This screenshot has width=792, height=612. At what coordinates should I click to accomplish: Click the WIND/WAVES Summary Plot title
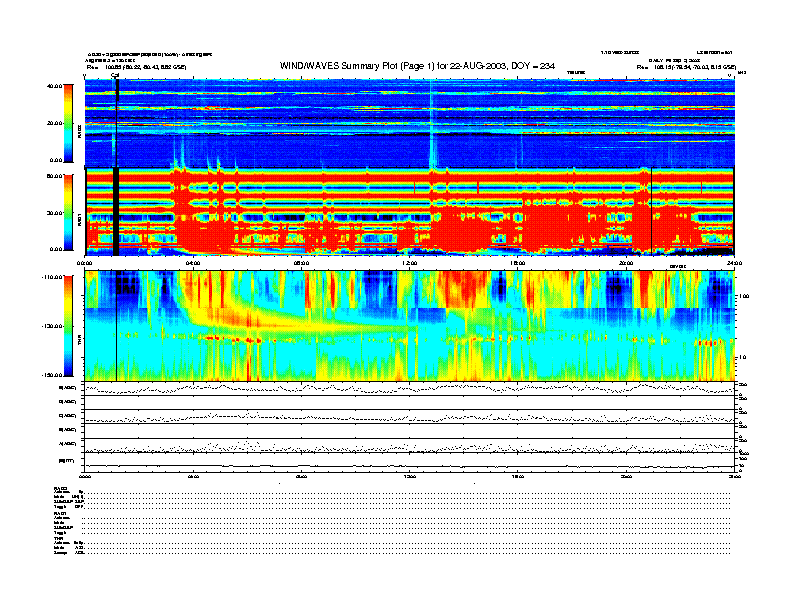pyautogui.click(x=417, y=66)
